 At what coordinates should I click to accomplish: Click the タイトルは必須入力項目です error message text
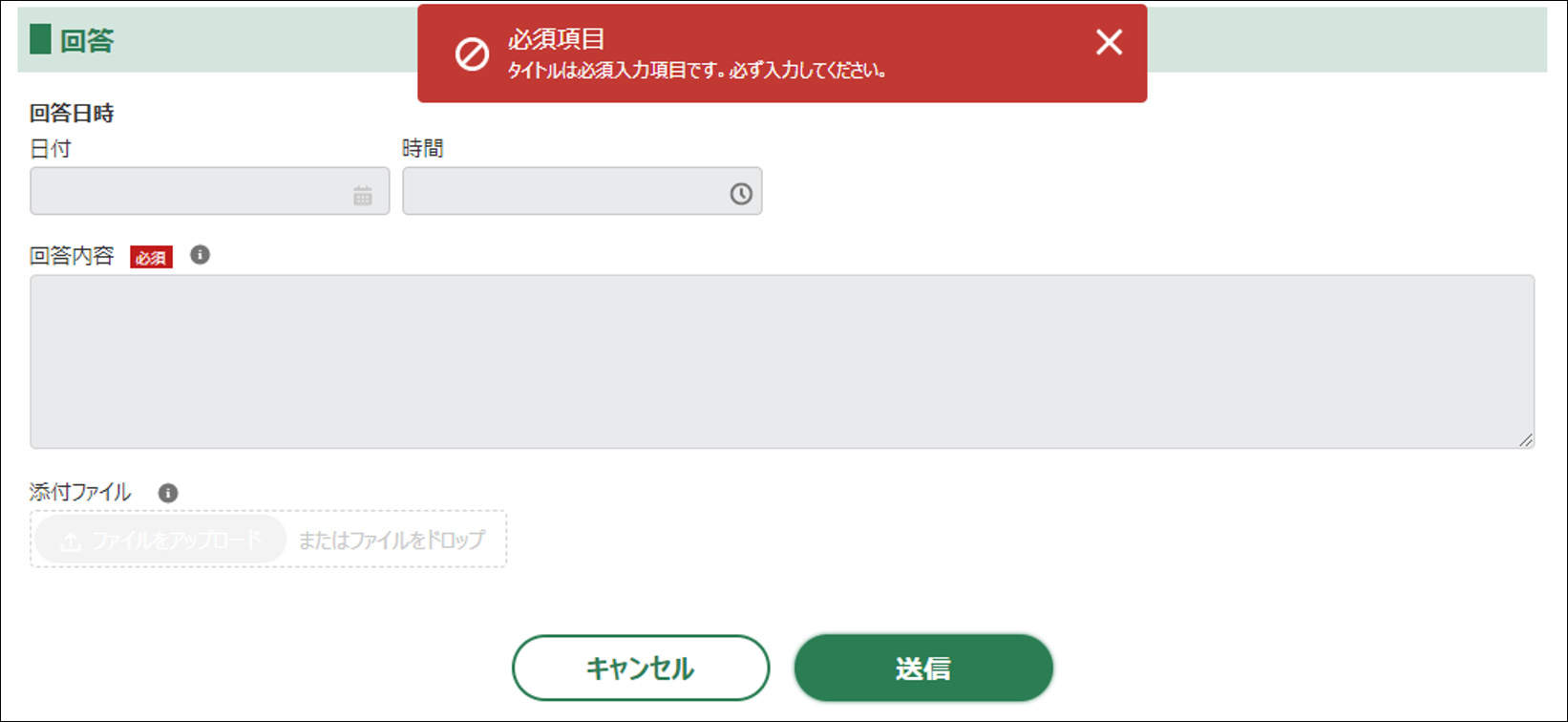[697, 72]
